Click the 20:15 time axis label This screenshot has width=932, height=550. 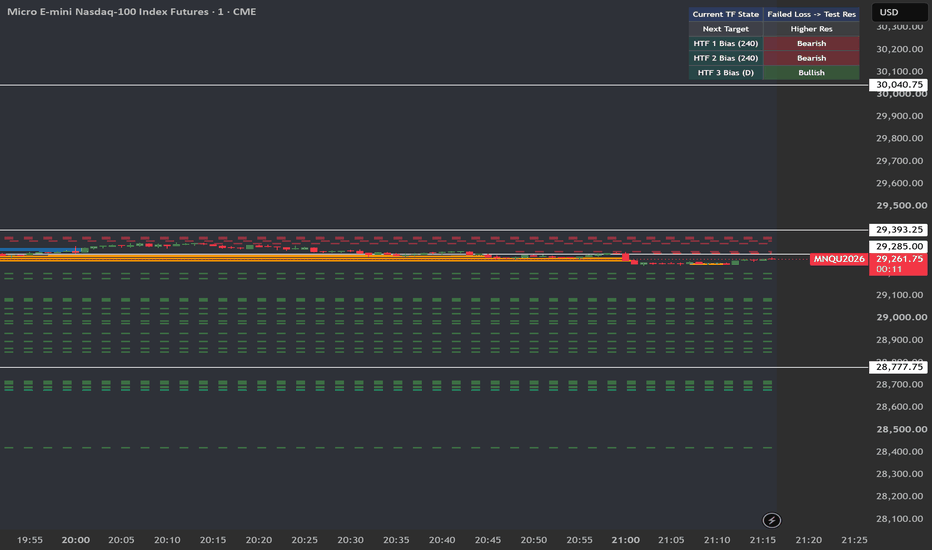pyautogui.click(x=213, y=540)
